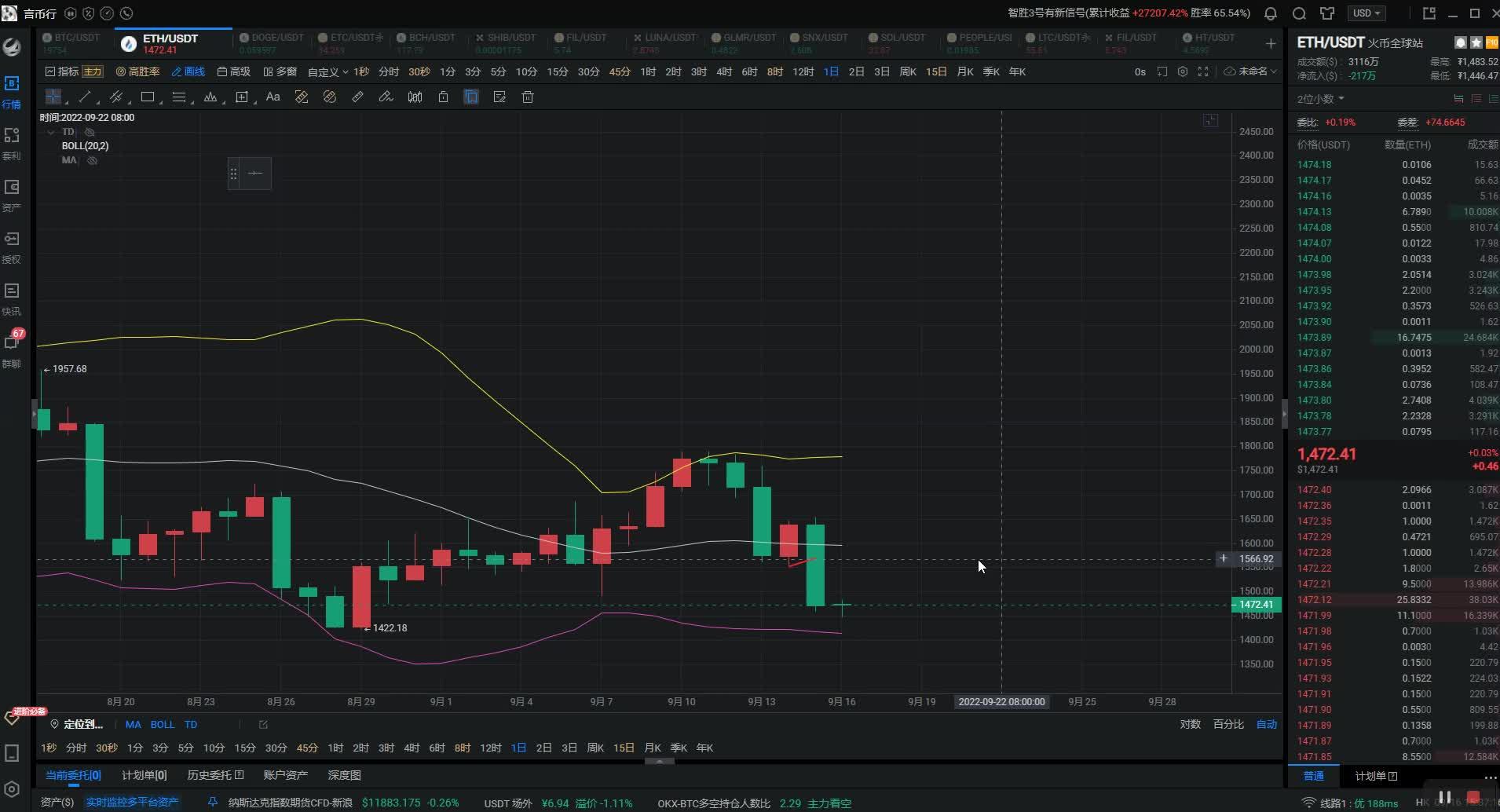1500x812 pixels.
Task: Toggle visibility of the MA indicator
Action: [x=93, y=160]
